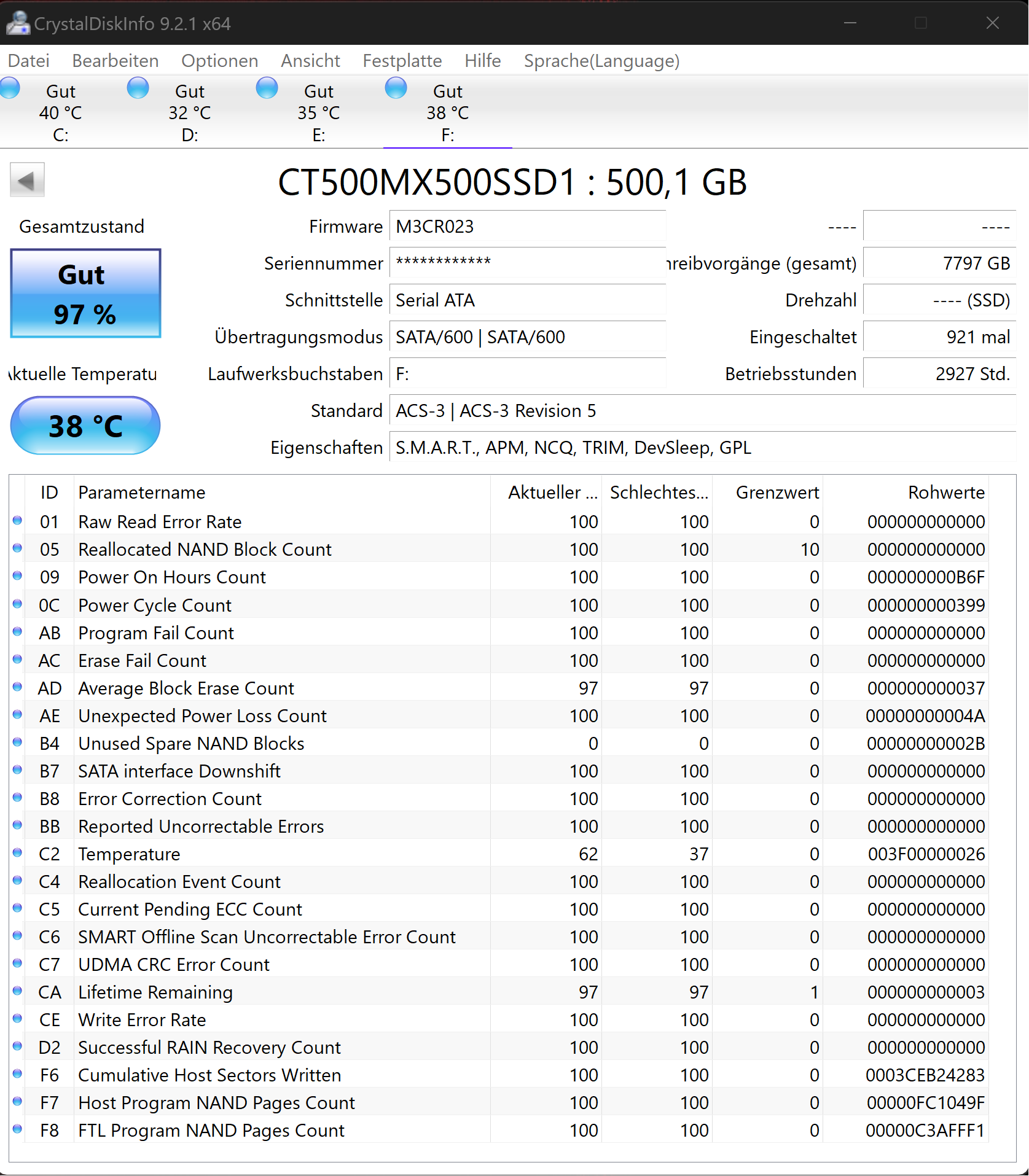Click status dot for Reported Uncorrectable Errors
The height and width of the screenshot is (1176, 1029).
click(17, 825)
